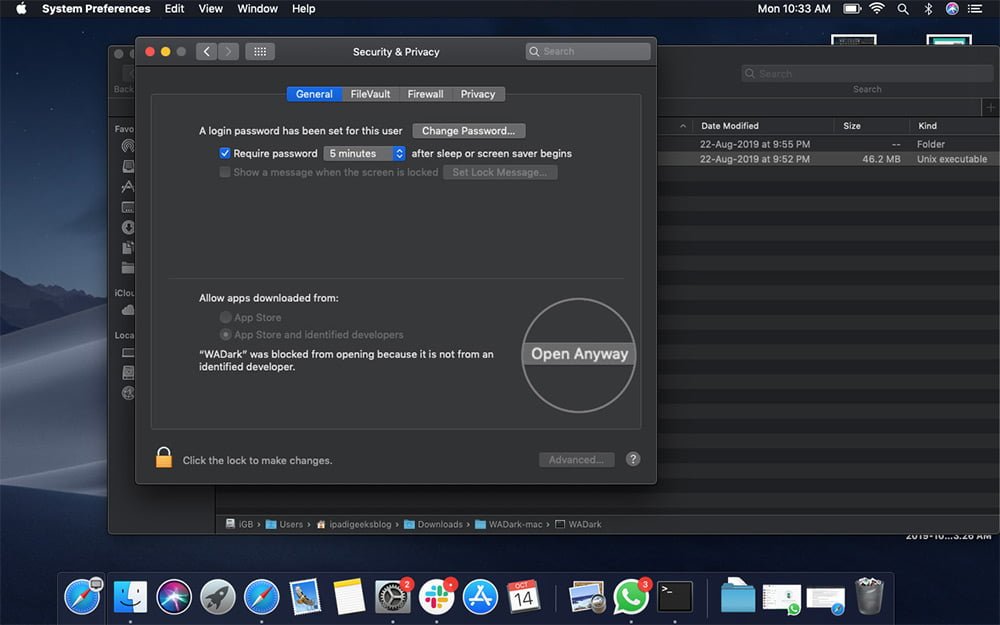1000x625 pixels.
Task: Click the Wi-Fi icon in menu bar
Action: (x=877, y=9)
